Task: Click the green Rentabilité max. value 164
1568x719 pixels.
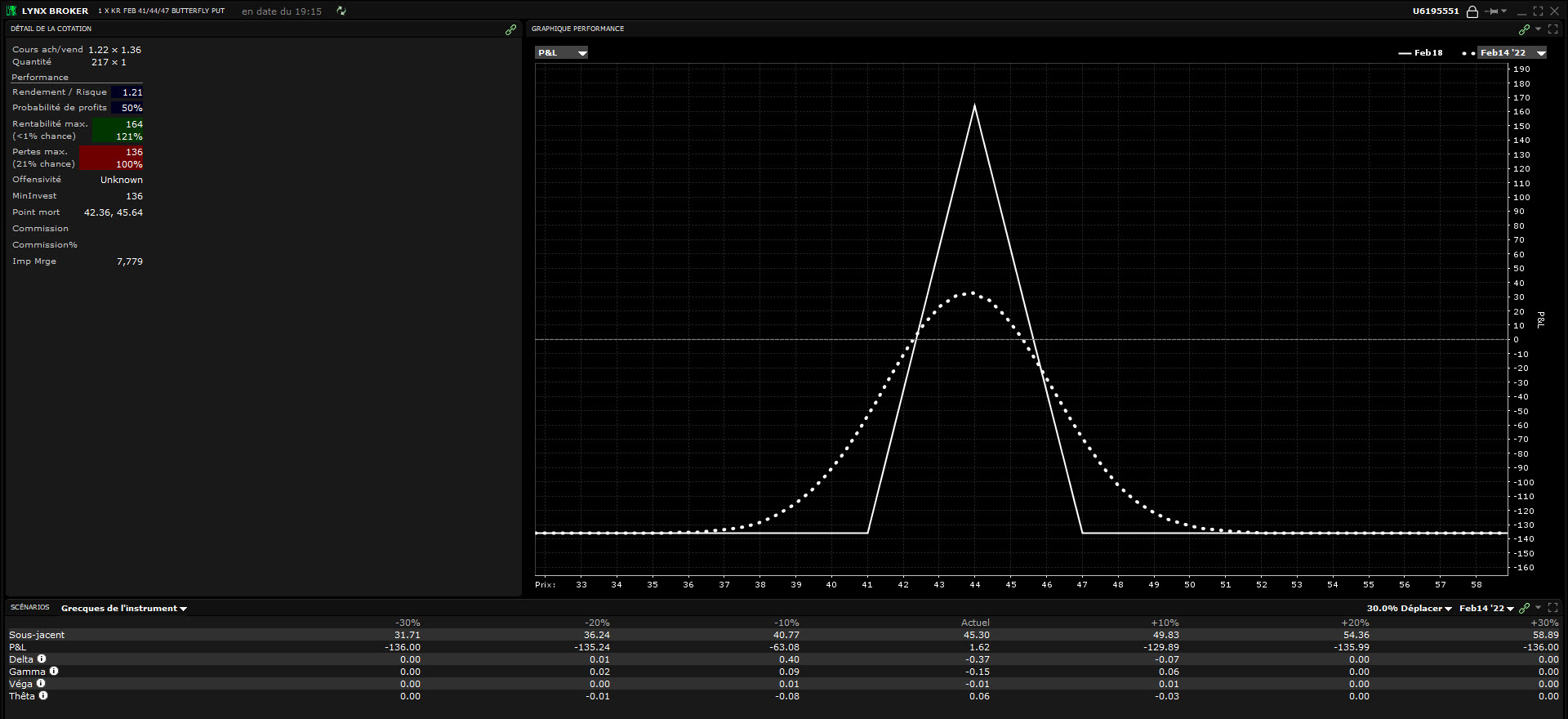Action: click(x=135, y=124)
